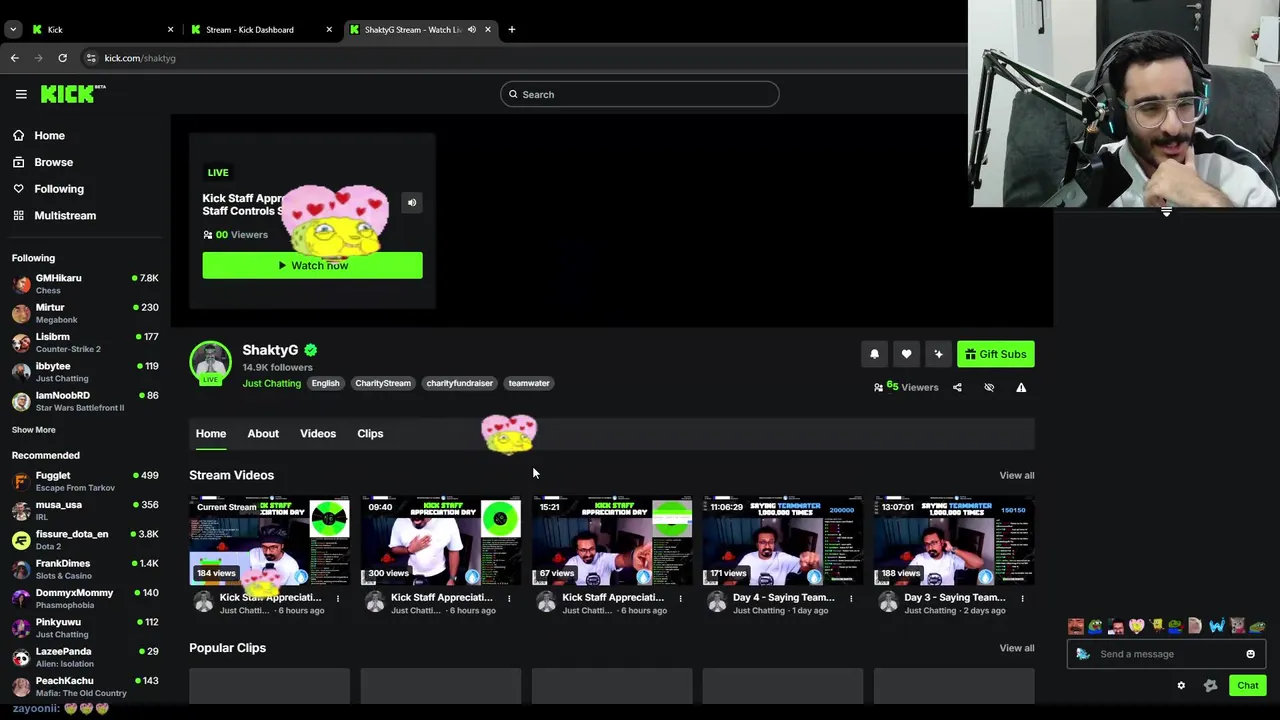Image resolution: width=1280 pixels, height=720 pixels.
Task: Select the cat emote in chat
Action: pyautogui.click(x=1237, y=627)
